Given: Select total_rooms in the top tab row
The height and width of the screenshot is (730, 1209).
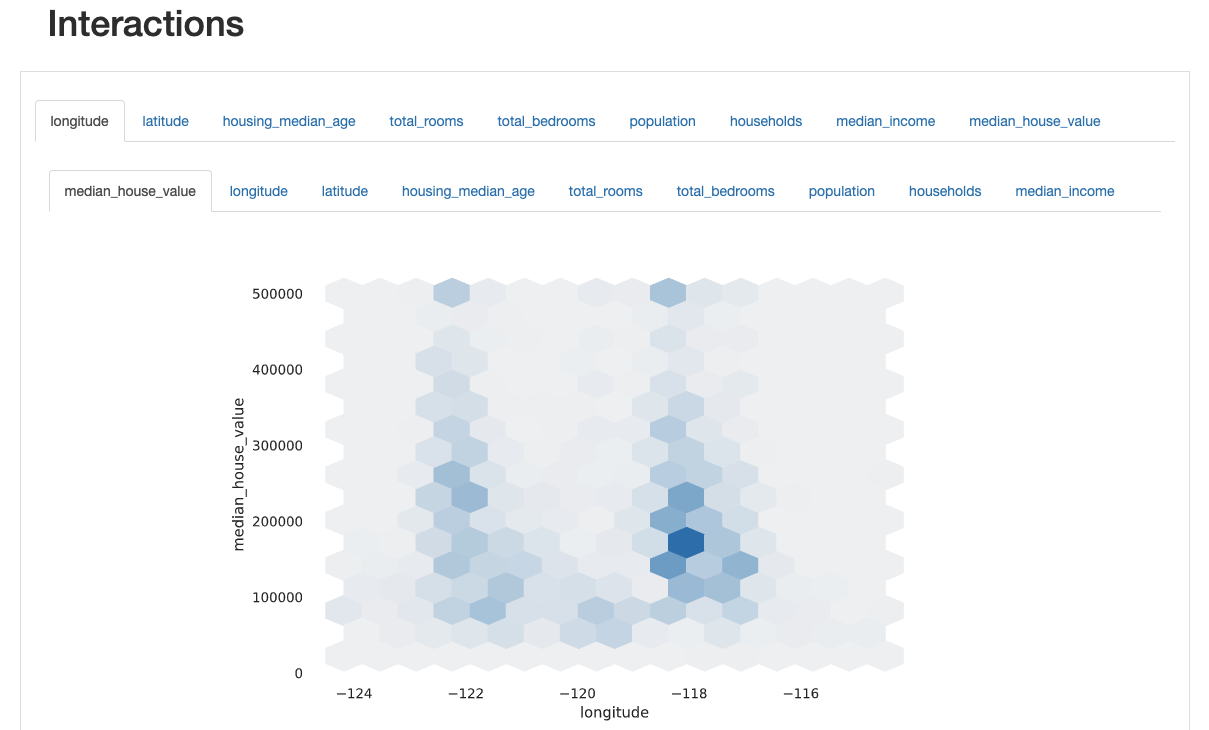Looking at the screenshot, I should 426,121.
